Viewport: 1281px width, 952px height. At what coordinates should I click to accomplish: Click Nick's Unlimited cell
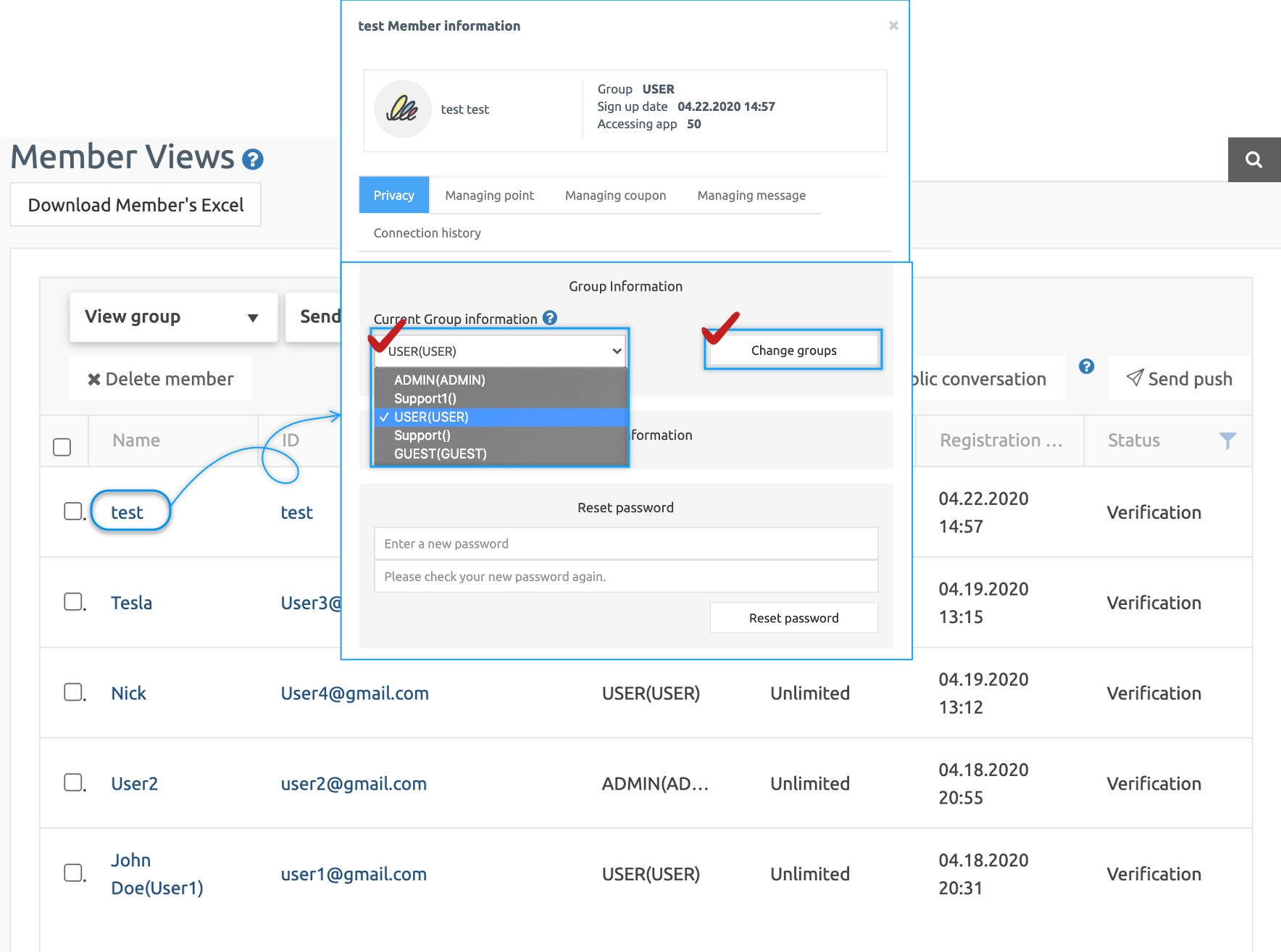[810, 693]
